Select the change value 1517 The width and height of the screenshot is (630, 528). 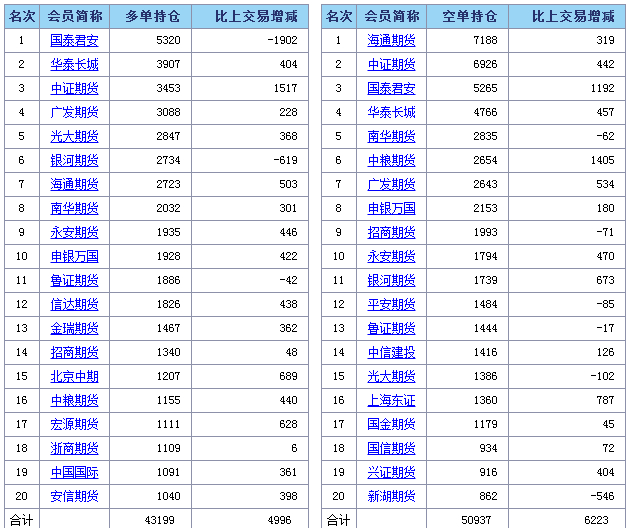(286, 88)
